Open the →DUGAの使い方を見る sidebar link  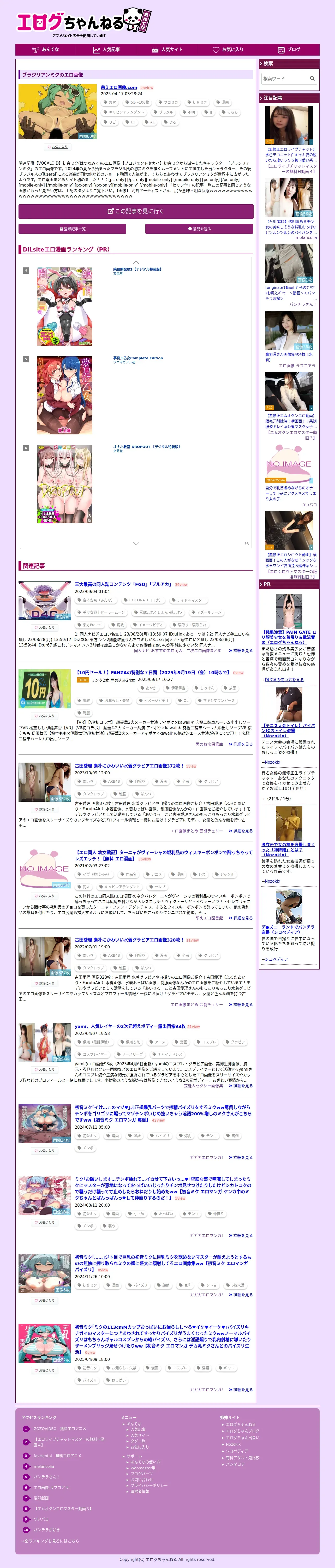(282, 680)
